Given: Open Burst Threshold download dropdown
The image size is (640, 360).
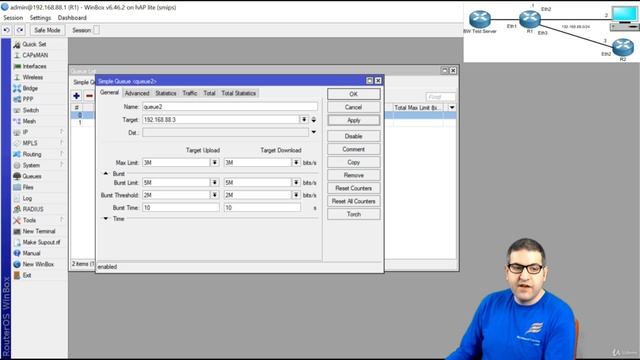Looking at the screenshot, I should pos(296,195).
